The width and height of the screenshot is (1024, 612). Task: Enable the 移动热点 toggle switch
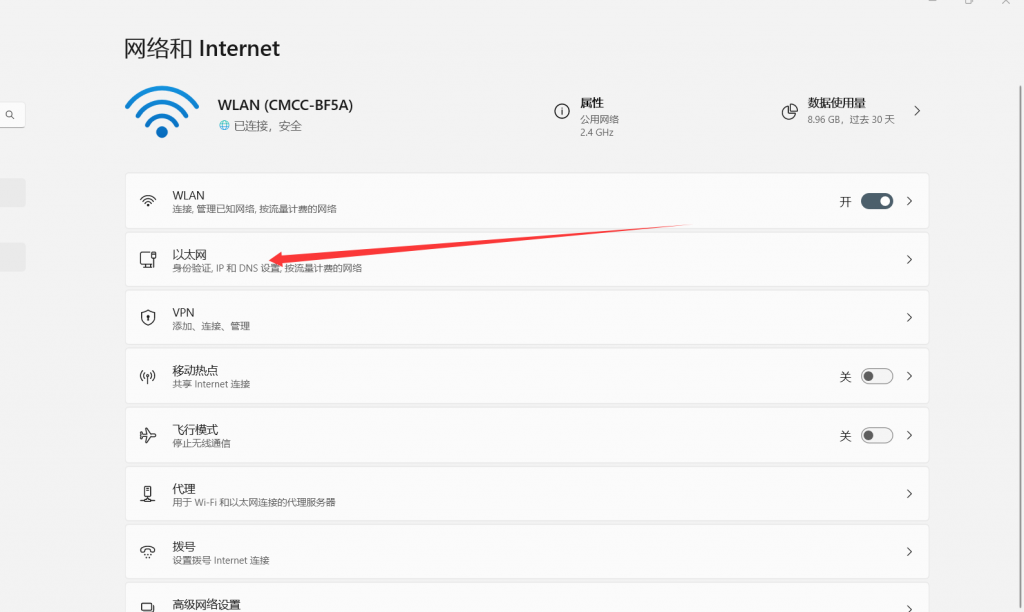tap(876, 377)
